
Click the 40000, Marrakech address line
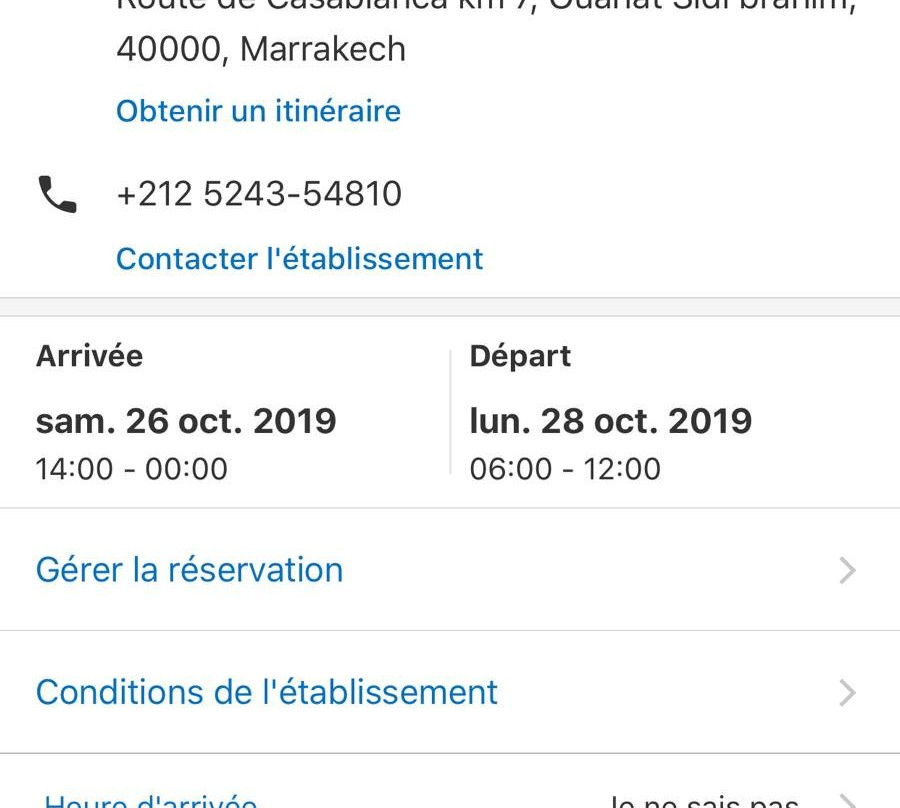[x=261, y=49]
